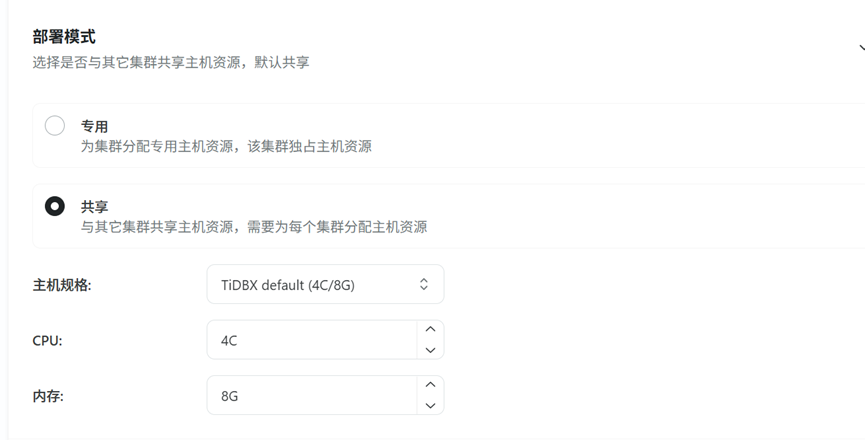Collapse the 部署模式 section chevron
This screenshot has height=440, width=865.
click(860, 47)
